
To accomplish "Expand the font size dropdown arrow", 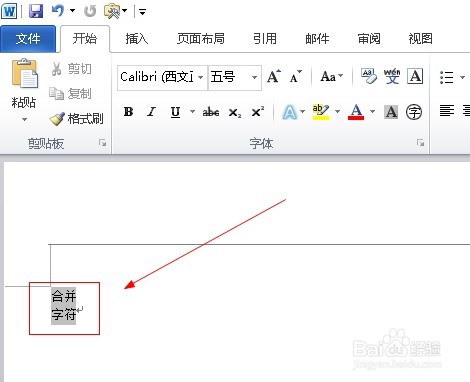I will (x=254, y=77).
